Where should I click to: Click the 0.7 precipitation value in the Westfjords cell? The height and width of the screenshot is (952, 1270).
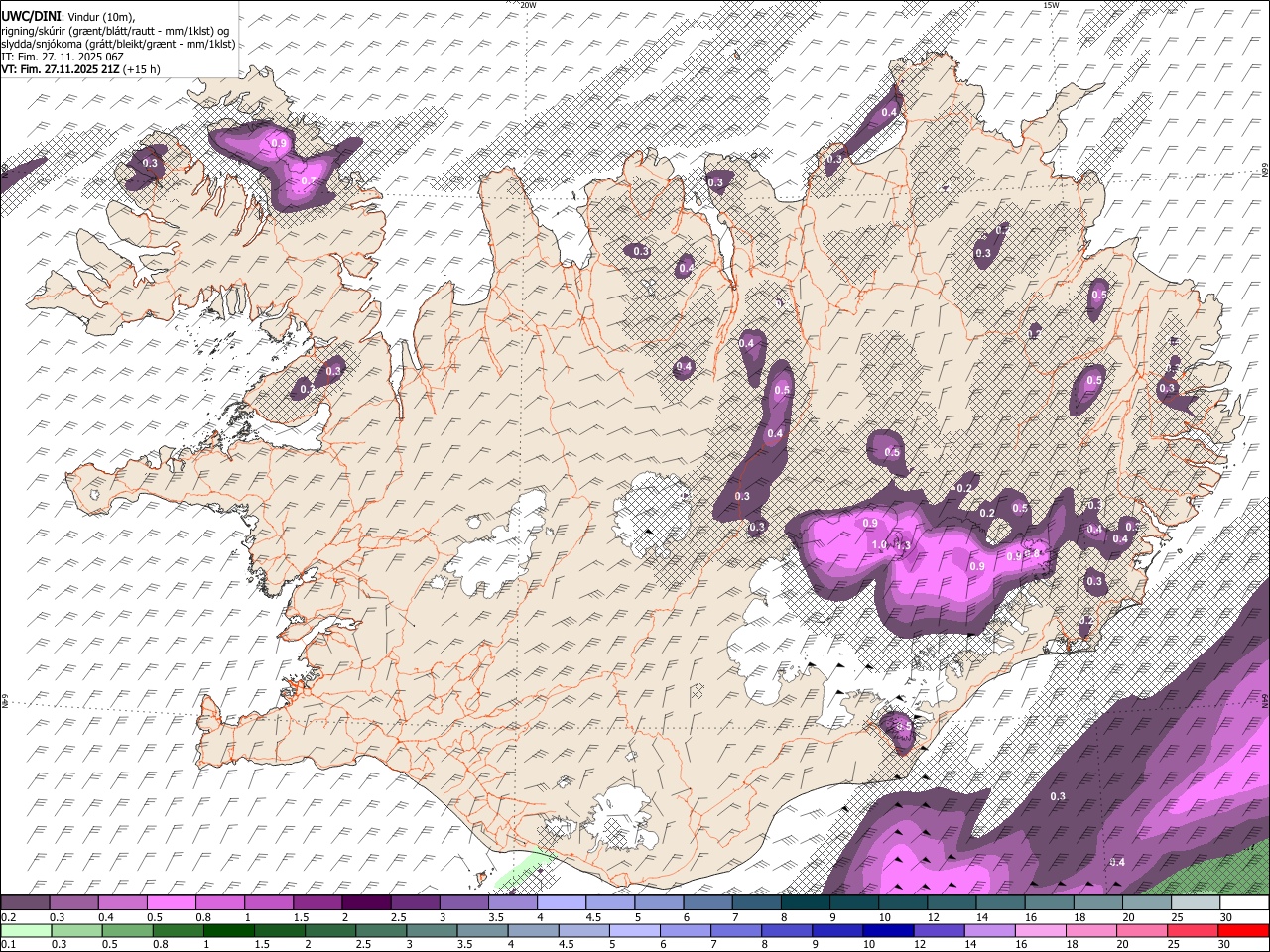click(x=309, y=181)
